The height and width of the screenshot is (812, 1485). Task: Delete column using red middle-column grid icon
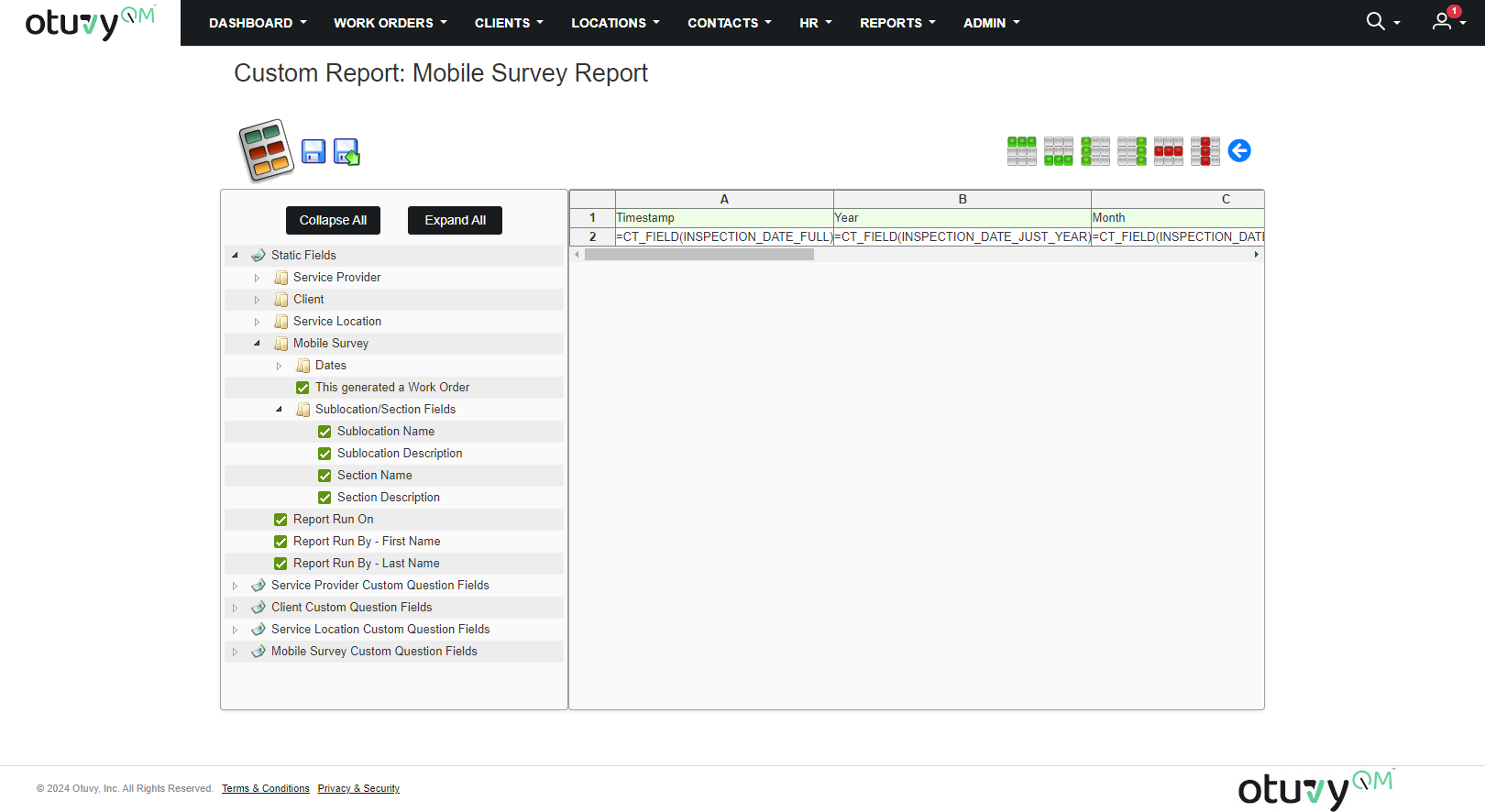1205,151
